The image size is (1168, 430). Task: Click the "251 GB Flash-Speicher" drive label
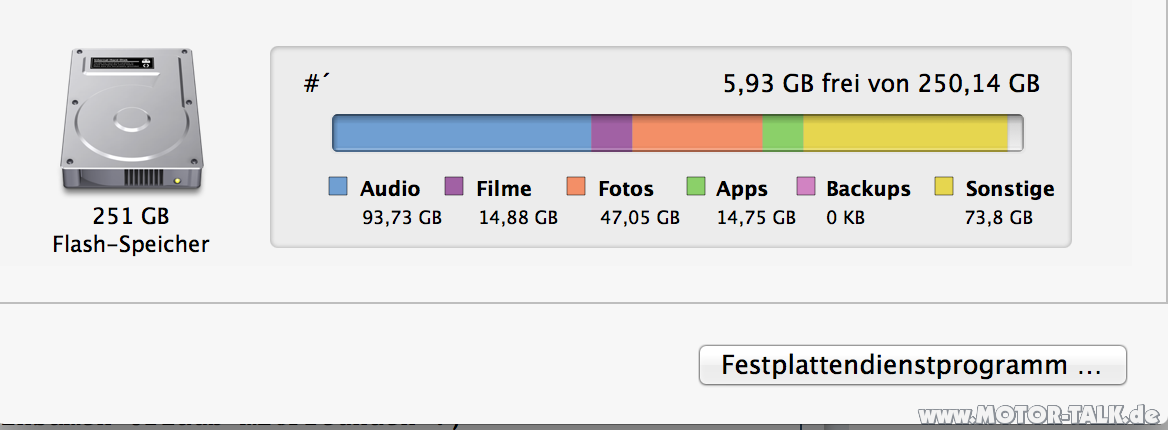click(x=130, y=230)
